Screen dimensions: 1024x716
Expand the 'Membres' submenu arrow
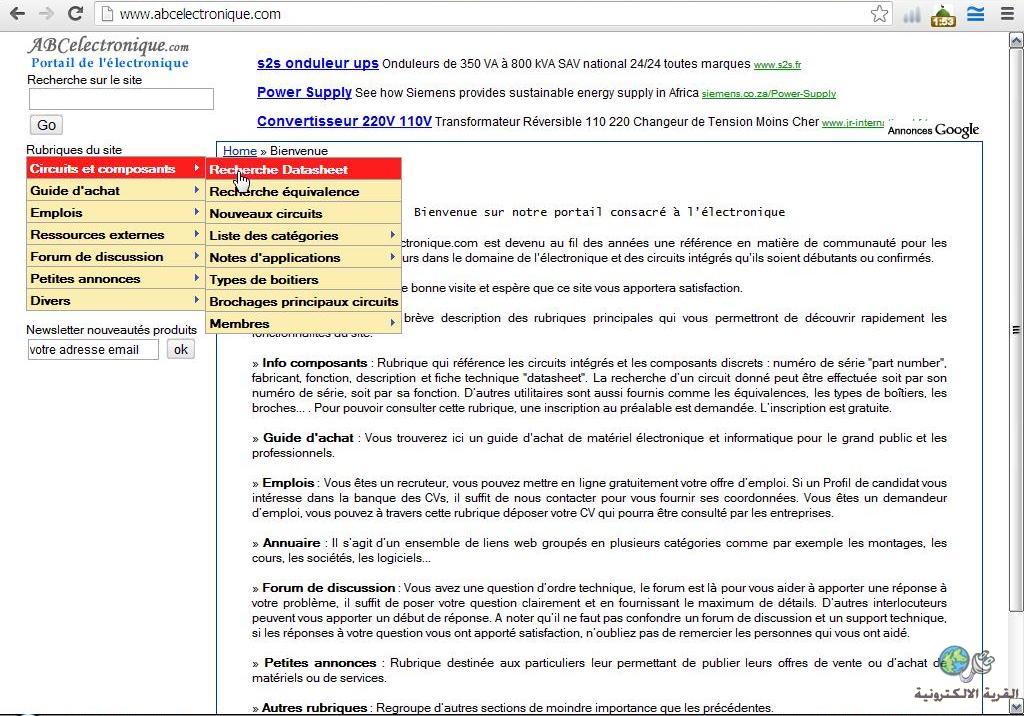[x=392, y=323]
